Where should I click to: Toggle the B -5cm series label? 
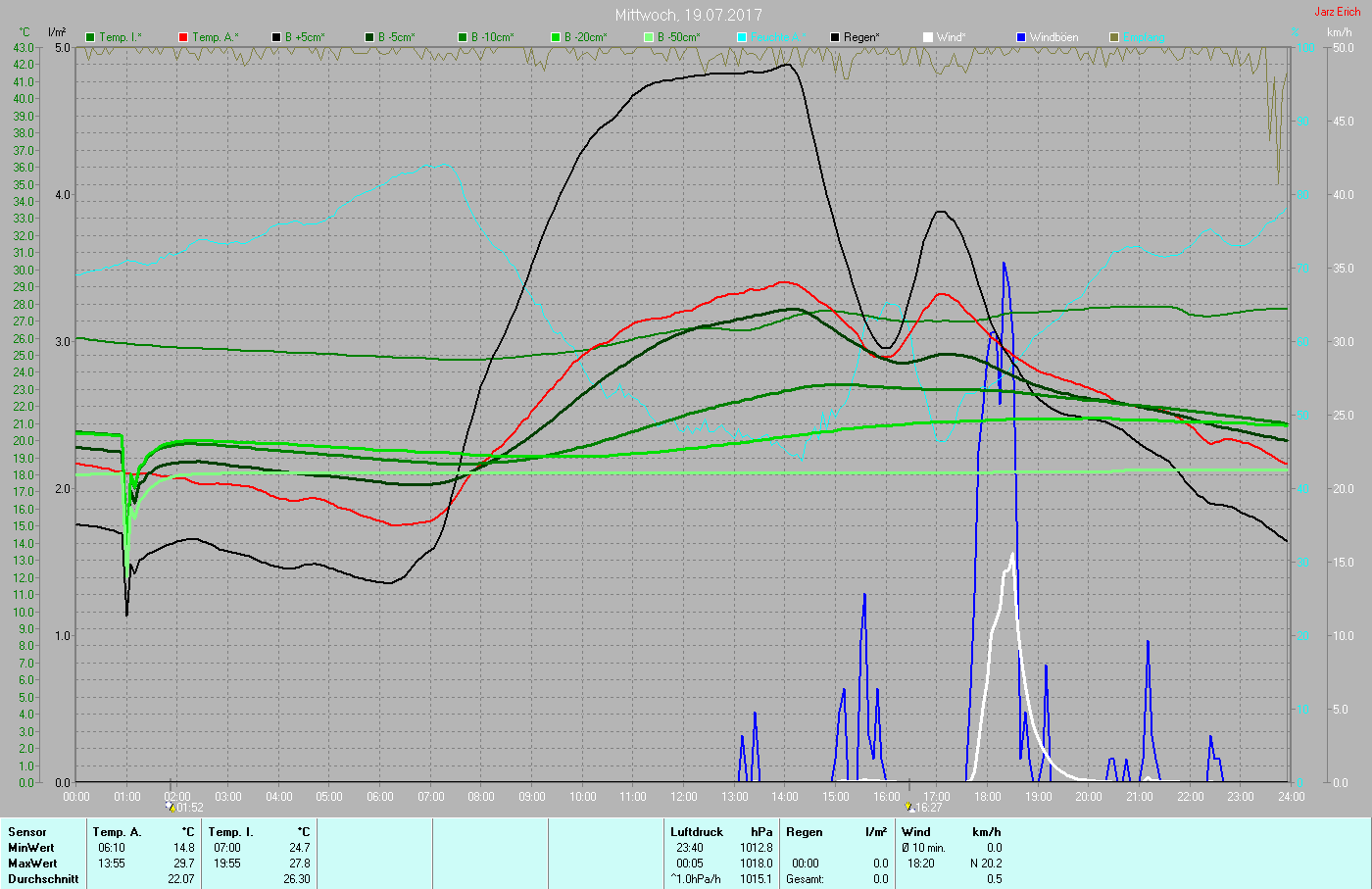pyautogui.click(x=396, y=37)
